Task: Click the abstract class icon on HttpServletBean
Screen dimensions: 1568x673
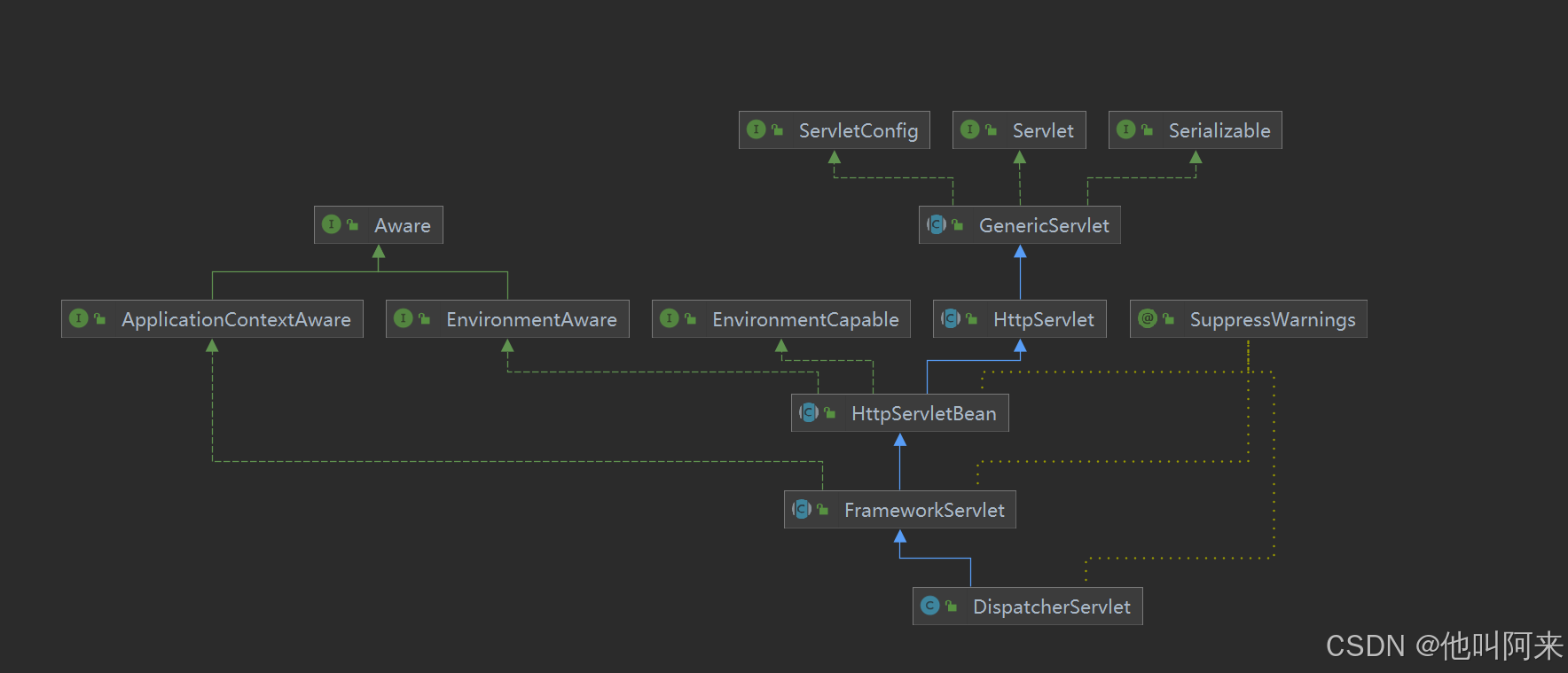Action: point(808,412)
